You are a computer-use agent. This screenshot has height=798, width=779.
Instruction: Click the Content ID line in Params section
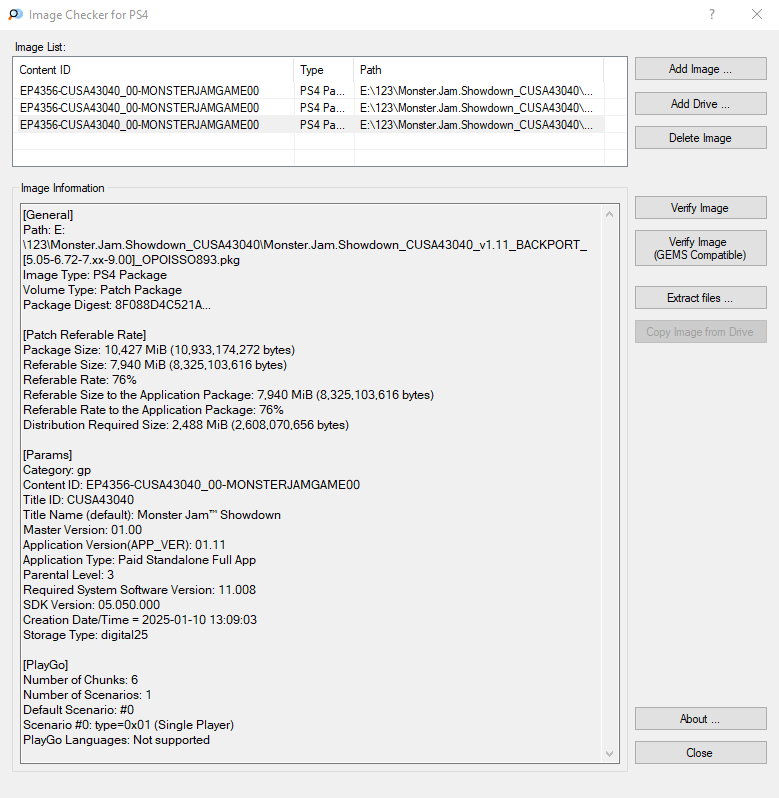tap(191, 485)
